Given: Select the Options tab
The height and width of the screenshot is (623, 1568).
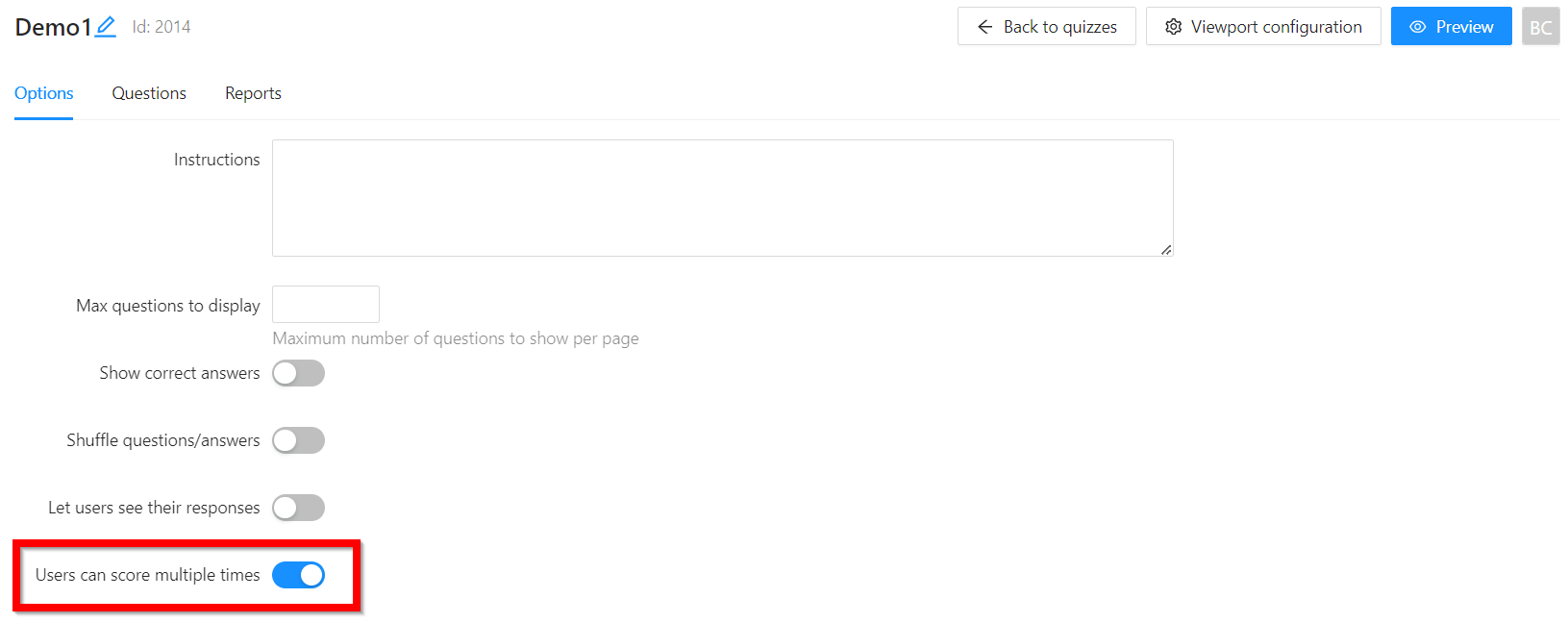Looking at the screenshot, I should [x=44, y=93].
